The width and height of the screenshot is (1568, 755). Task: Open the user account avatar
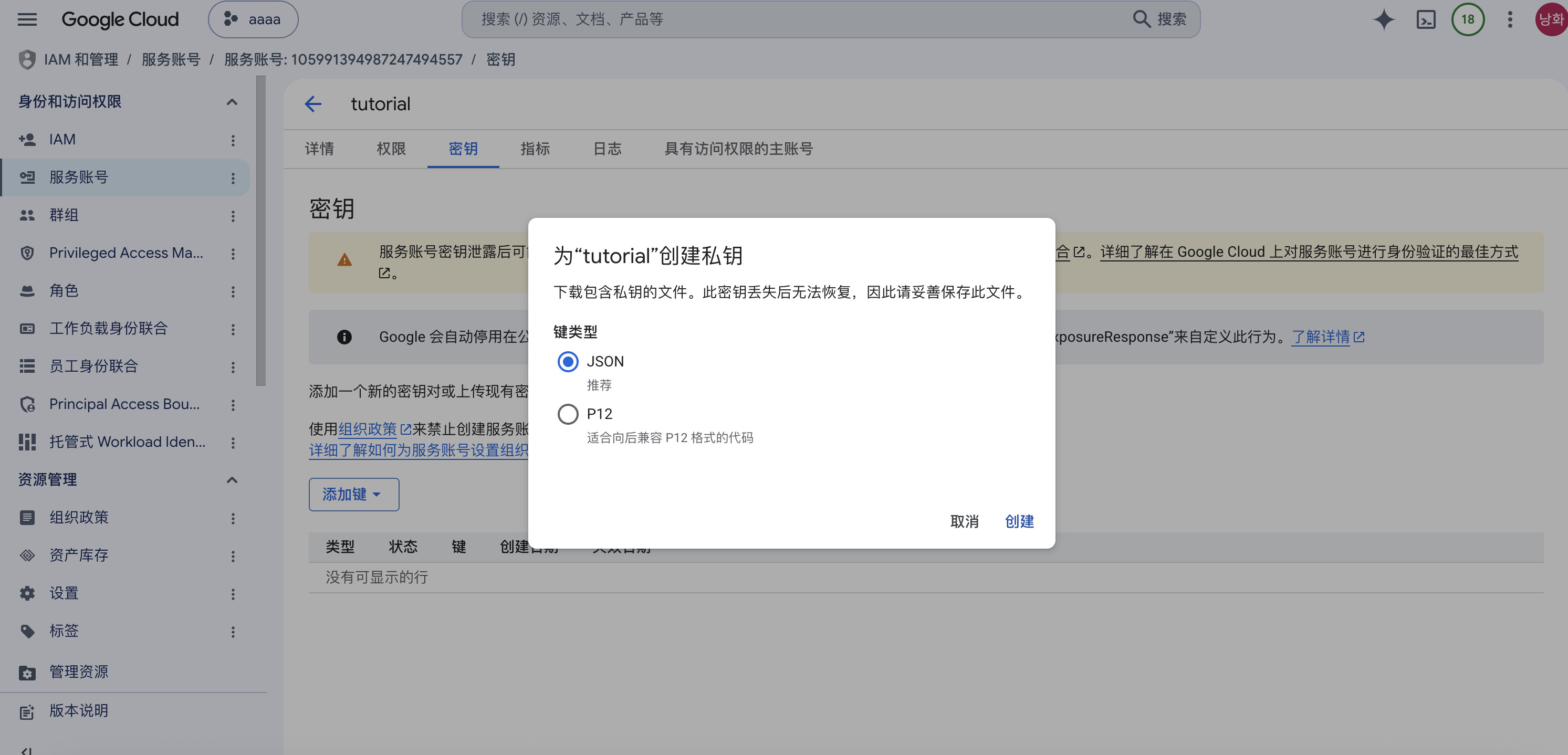pos(1552,19)
